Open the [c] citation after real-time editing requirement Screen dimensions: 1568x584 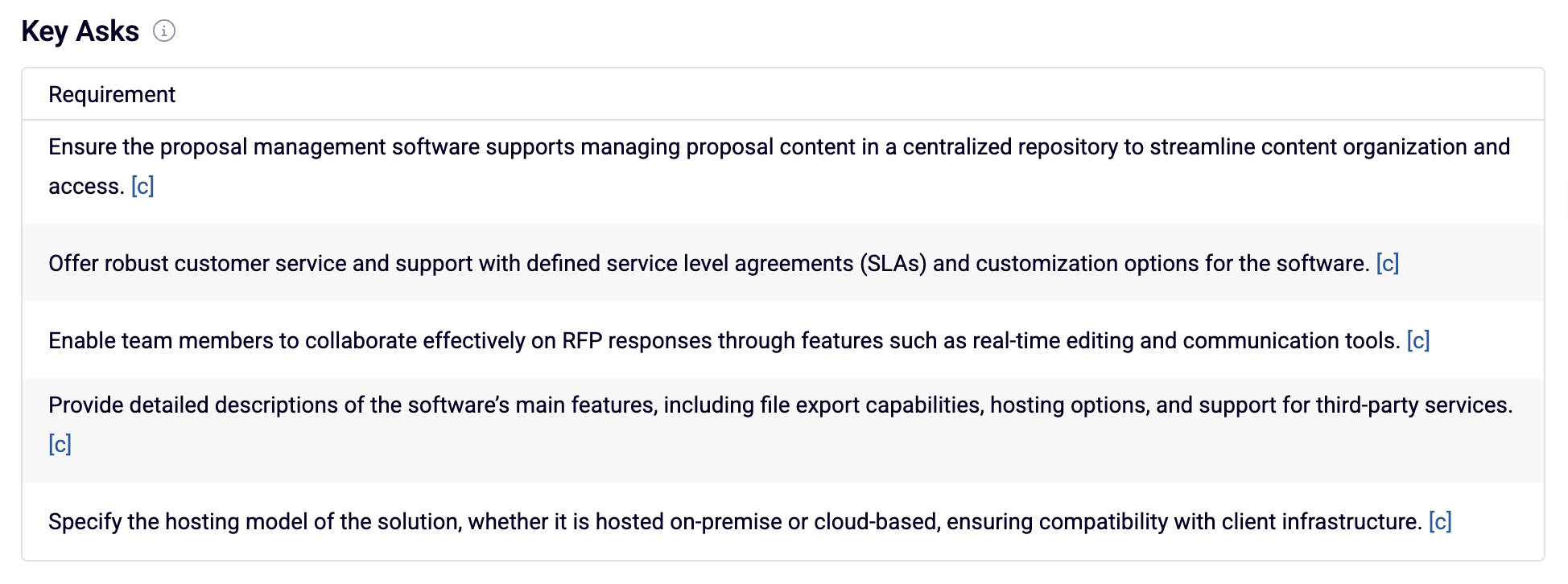click(1418, 341)
